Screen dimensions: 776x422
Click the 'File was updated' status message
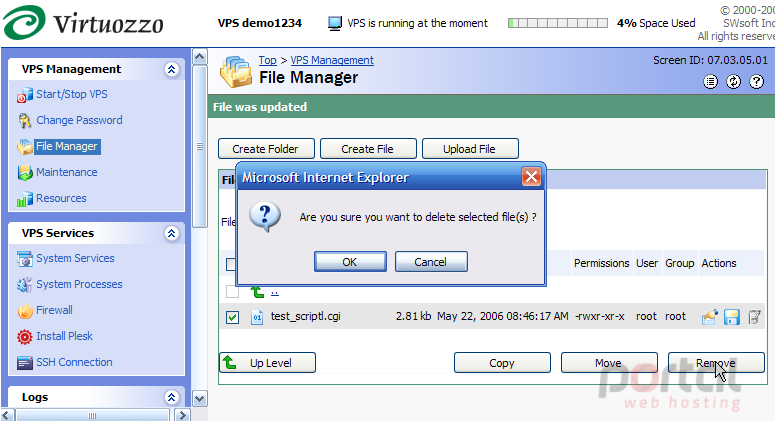(x=260, y=107)
